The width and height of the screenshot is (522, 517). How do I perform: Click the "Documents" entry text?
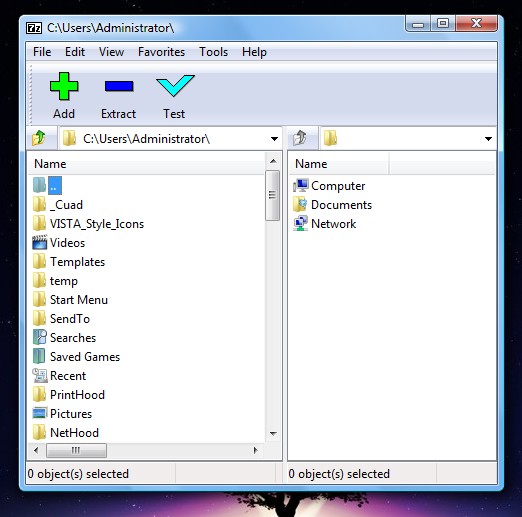point(341,205)
